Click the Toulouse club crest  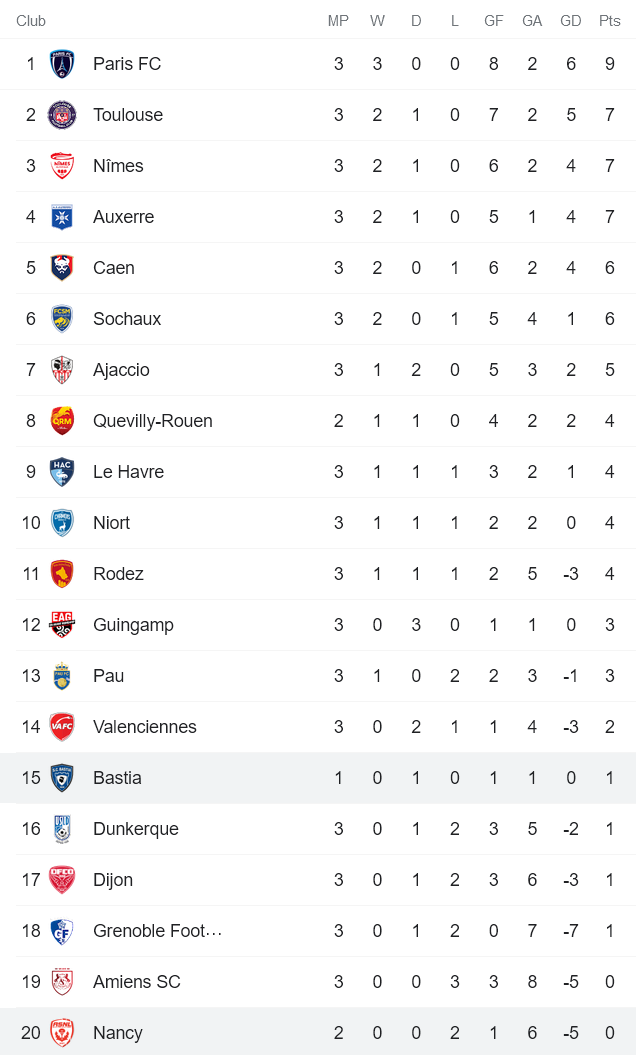point(64,114)
